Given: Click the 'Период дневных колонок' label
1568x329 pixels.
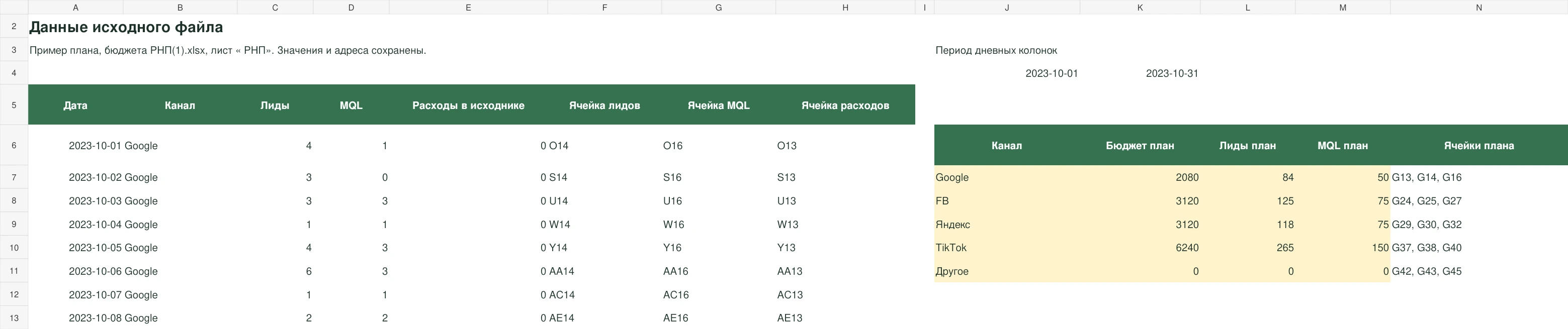Looking at the screenshot, I should point(996,50).
